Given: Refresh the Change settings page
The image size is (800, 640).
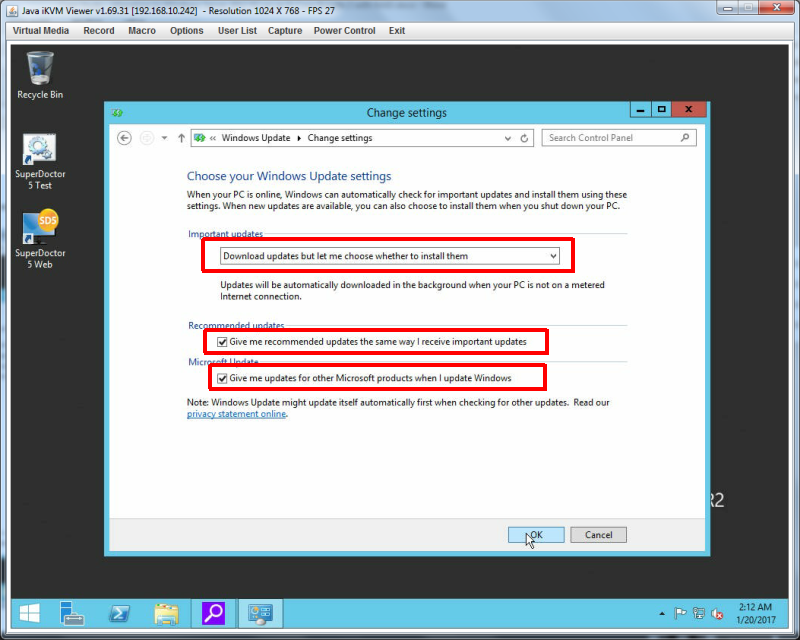Looking at the screenshot, I should tap(524, 138).
